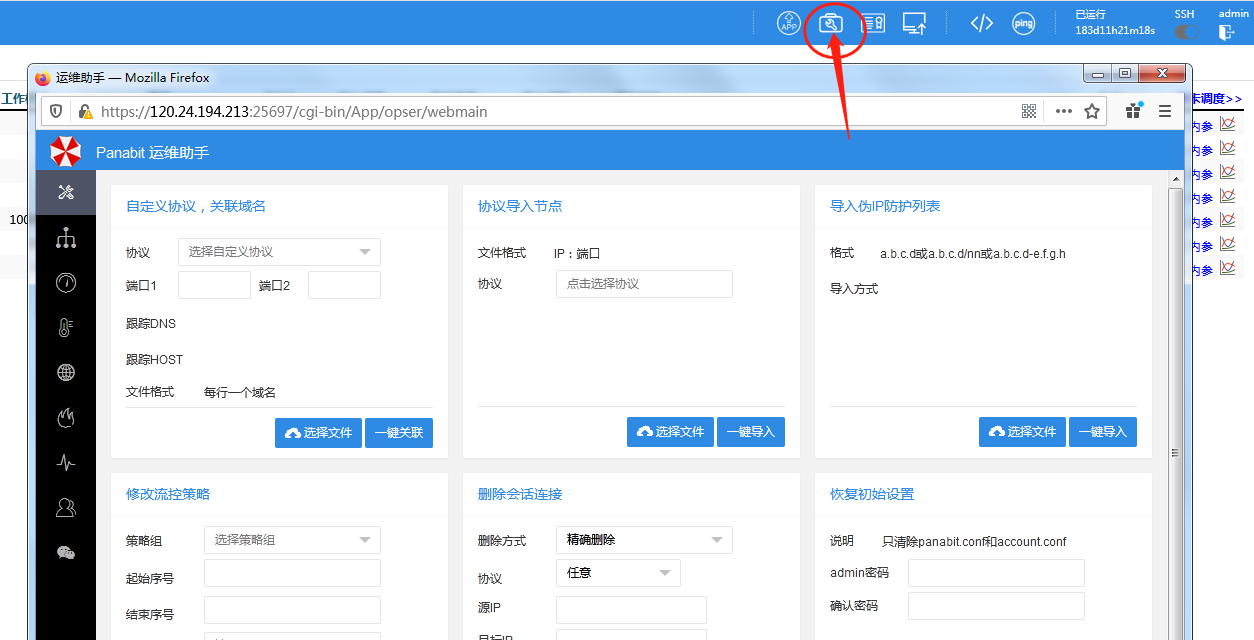The height and width of the screenshot is (640, 1254).
Task: Click the globe icon in left sidebar
Action: (66, 373)
